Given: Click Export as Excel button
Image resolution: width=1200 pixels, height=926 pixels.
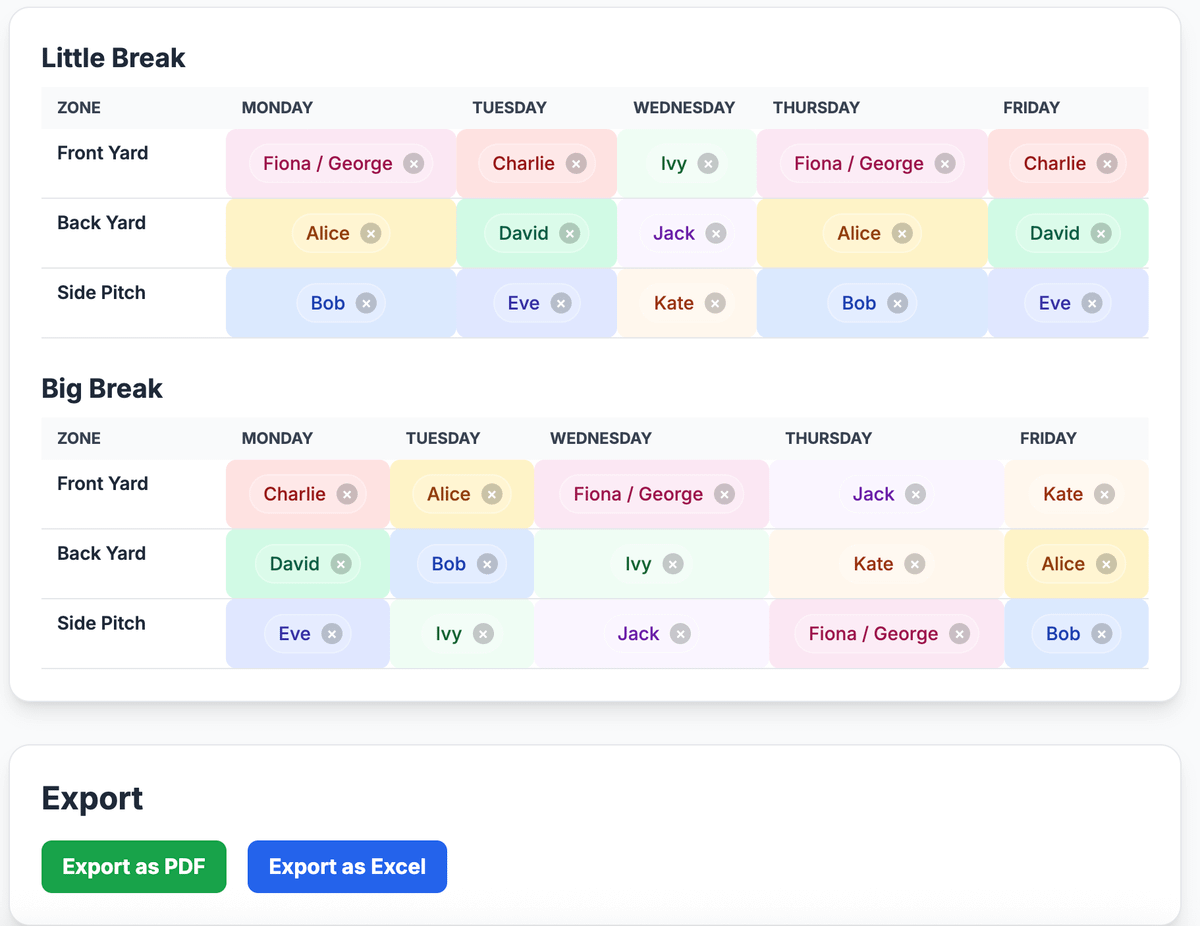Looking at the screenshot, I should (347, 867).
